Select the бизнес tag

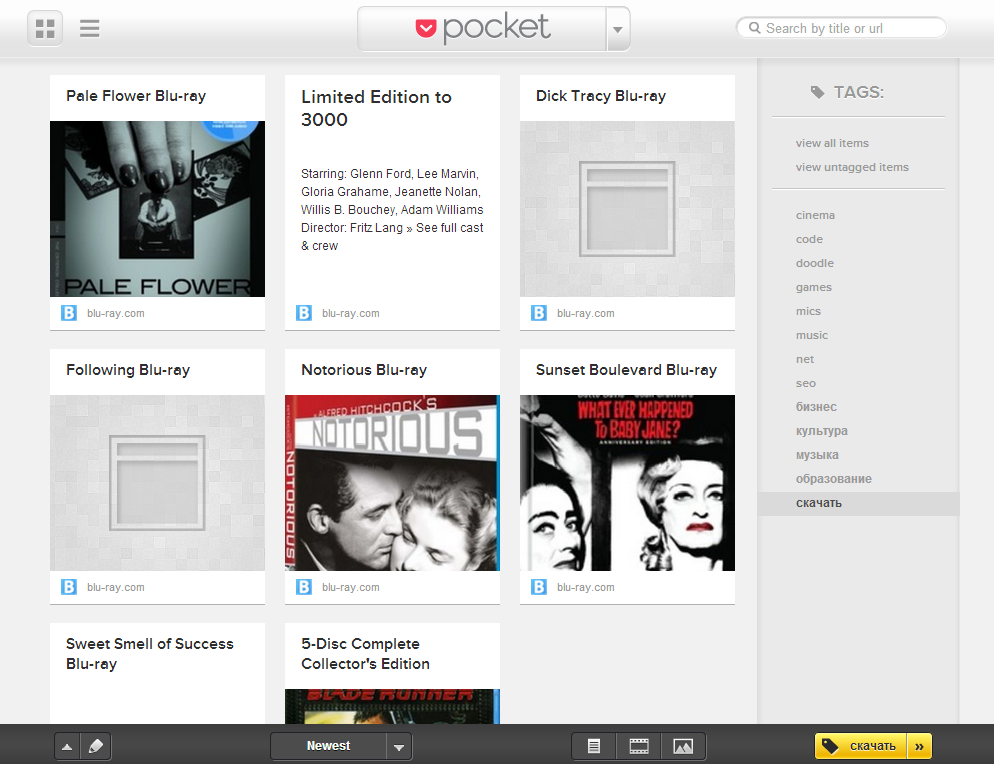coord(816,408)
